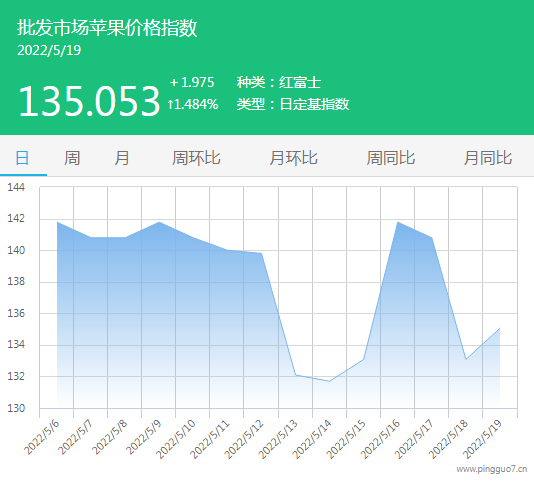
Task: Switch to the 周 weekly tab
Action: [x=72, y=158]
